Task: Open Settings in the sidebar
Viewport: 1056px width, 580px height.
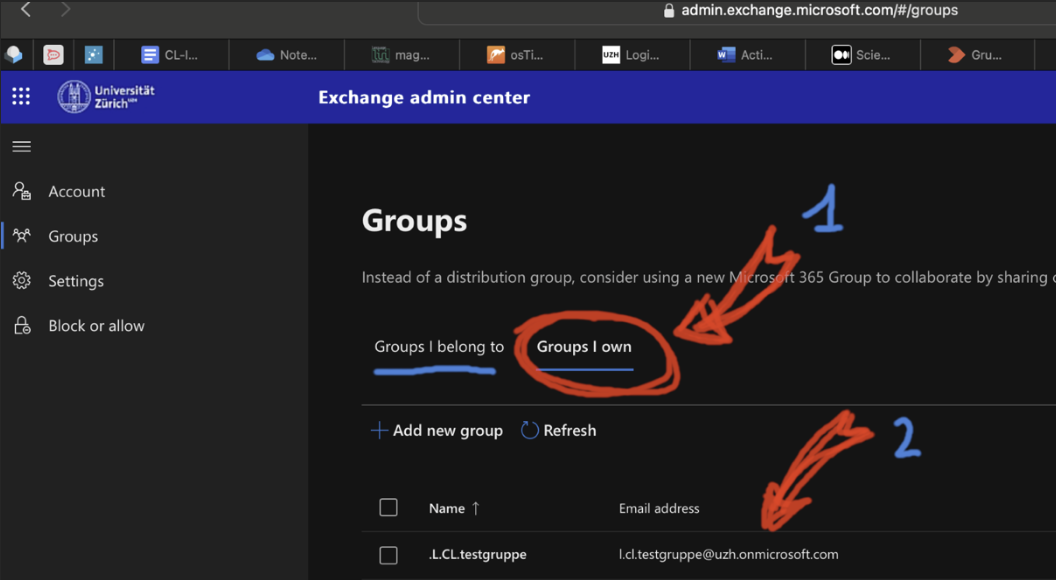Action: point(75,281)
